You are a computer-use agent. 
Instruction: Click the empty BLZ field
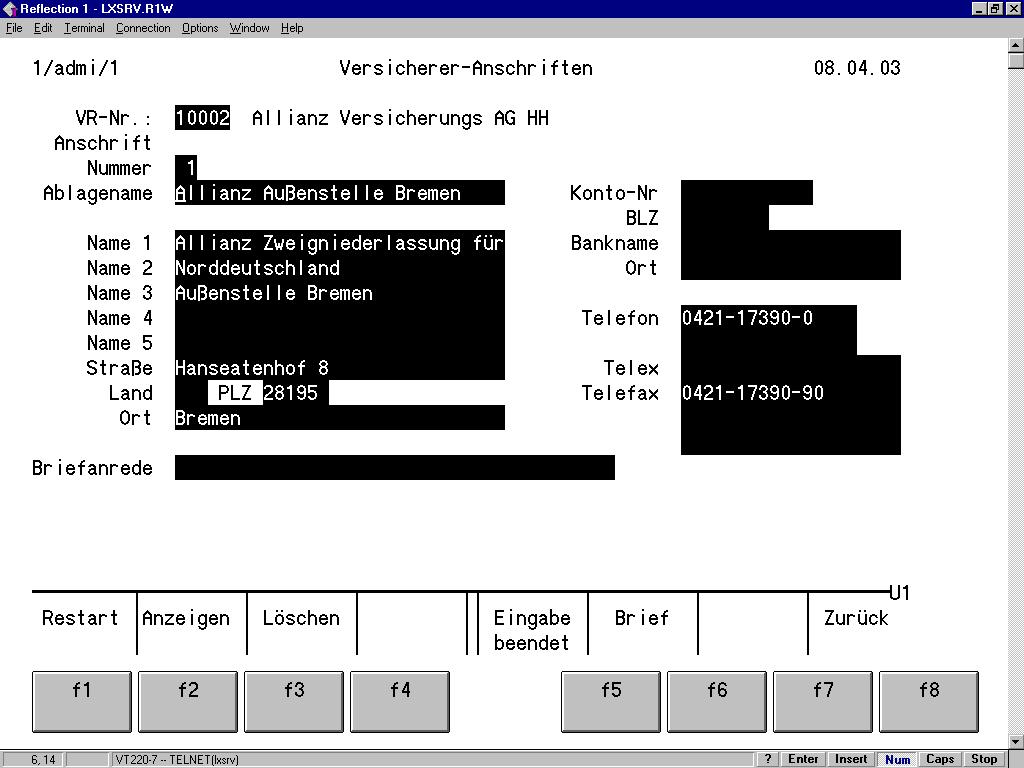(724, 217)
